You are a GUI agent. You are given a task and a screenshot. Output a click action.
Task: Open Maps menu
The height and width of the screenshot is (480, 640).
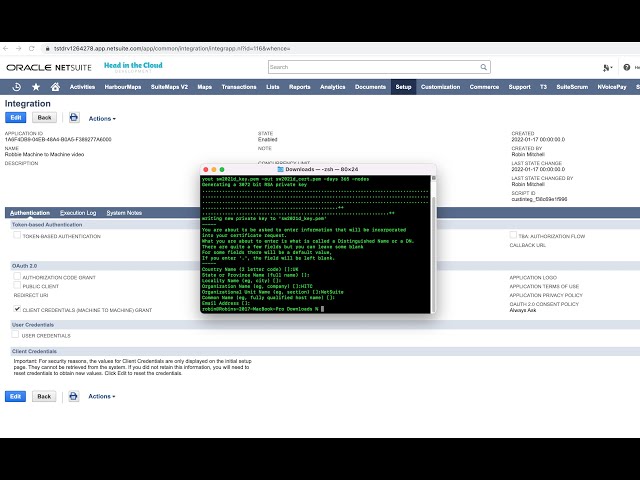(x=204, y=87)
